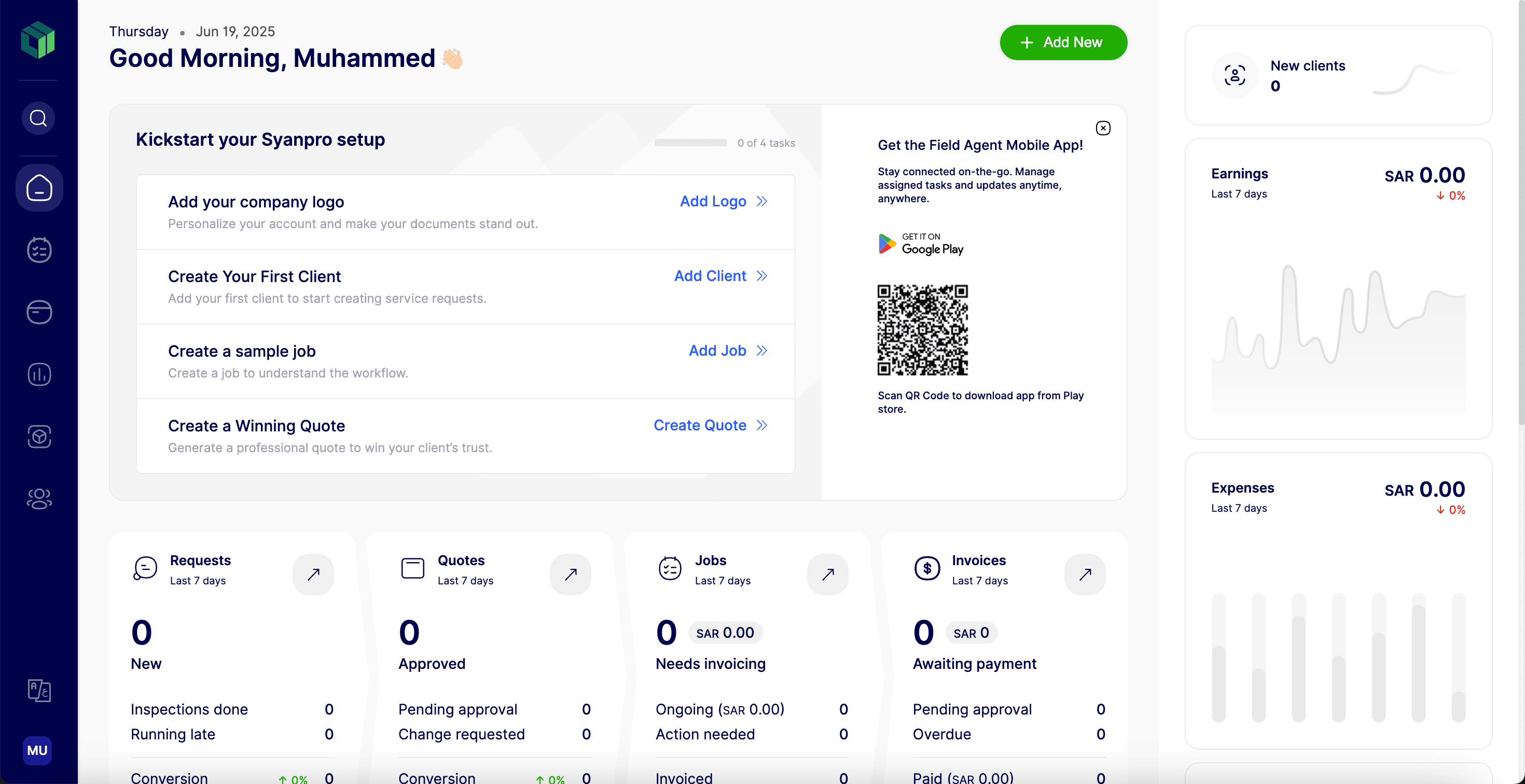This screenshot has height=784, width=1525.
Task: Open the inventory box sidebar icon
Action: [x=39, y=437]
